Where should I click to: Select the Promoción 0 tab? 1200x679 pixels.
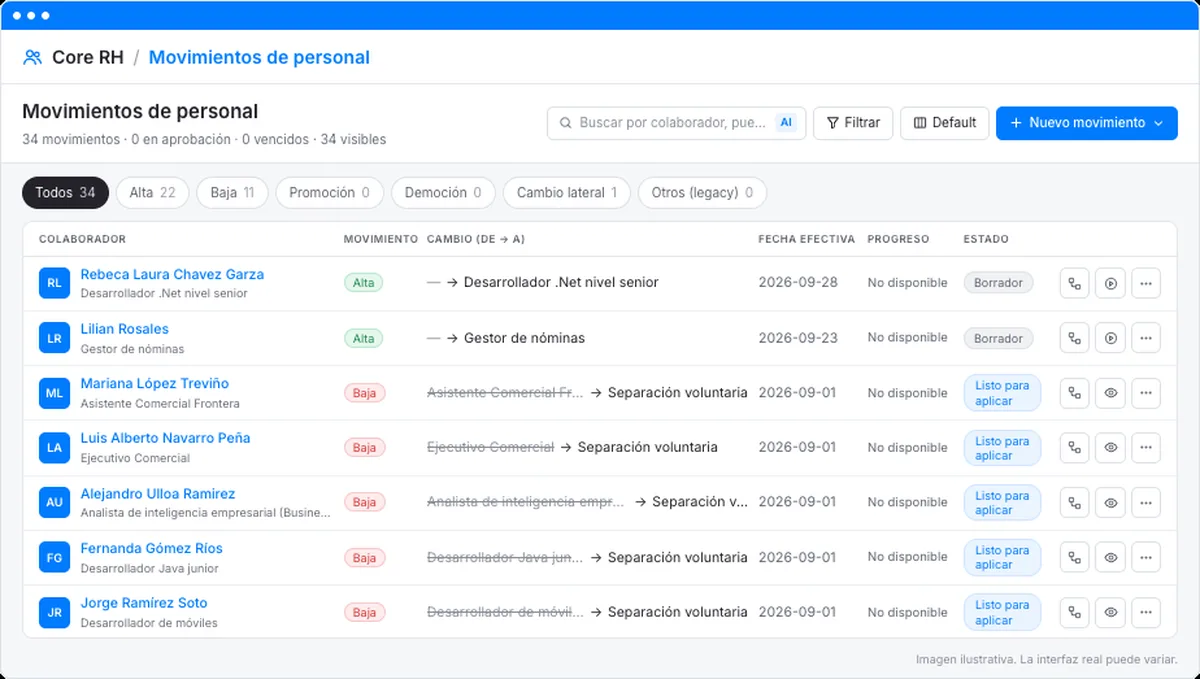(329, 193)
